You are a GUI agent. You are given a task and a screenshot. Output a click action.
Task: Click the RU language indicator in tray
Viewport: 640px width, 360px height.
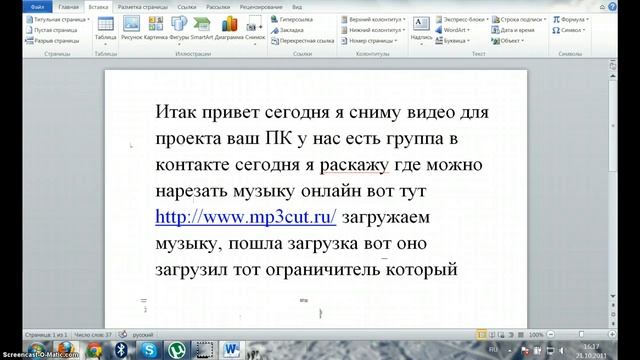click(x=493, y=349)
